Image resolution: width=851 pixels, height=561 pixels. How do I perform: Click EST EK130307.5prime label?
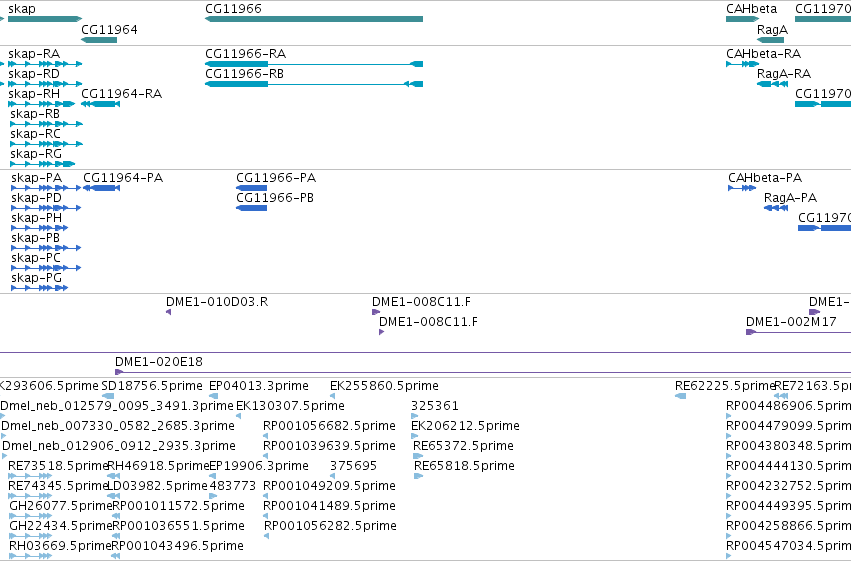click(x=290, y=406)
